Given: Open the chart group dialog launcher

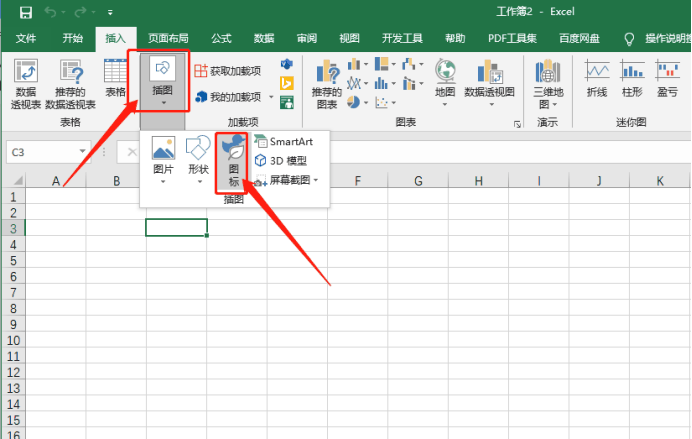Looking at the screenshot, I should (x=517, y=125).
